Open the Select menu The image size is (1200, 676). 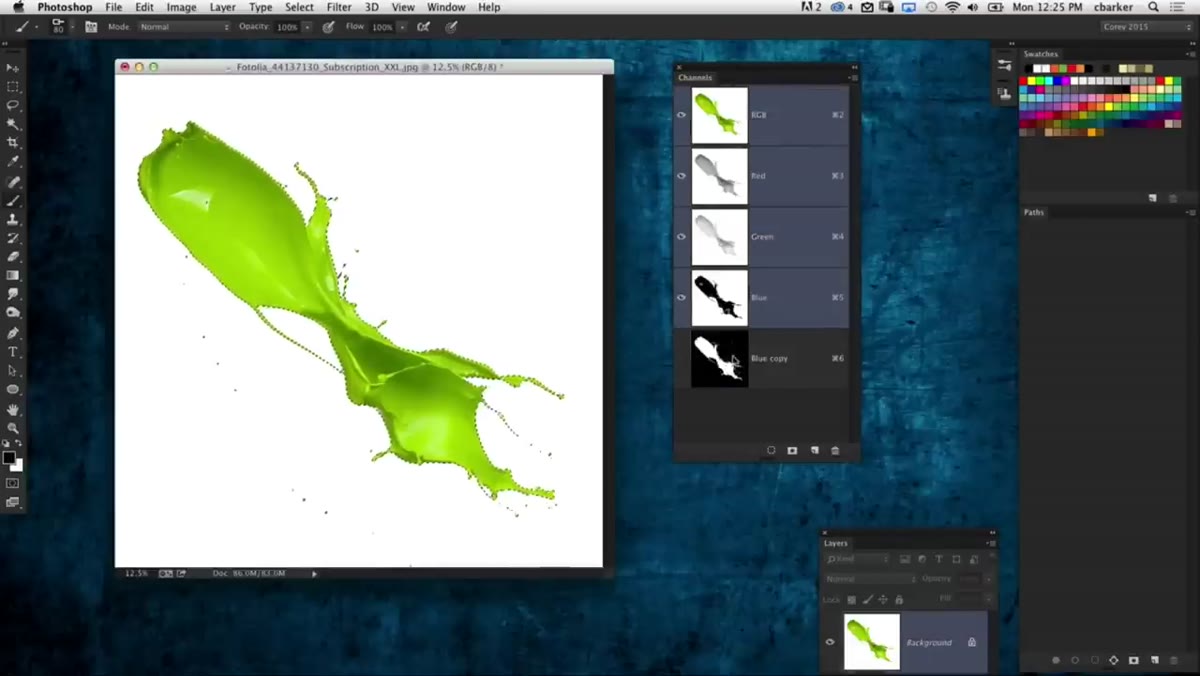(299, 7)
